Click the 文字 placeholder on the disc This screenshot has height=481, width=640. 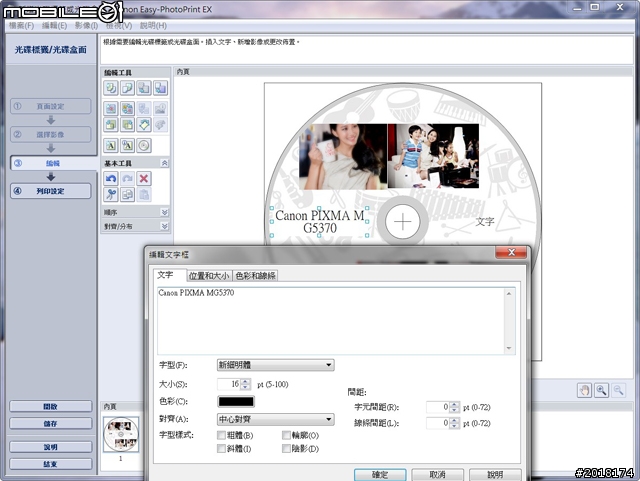coord(485,222)
